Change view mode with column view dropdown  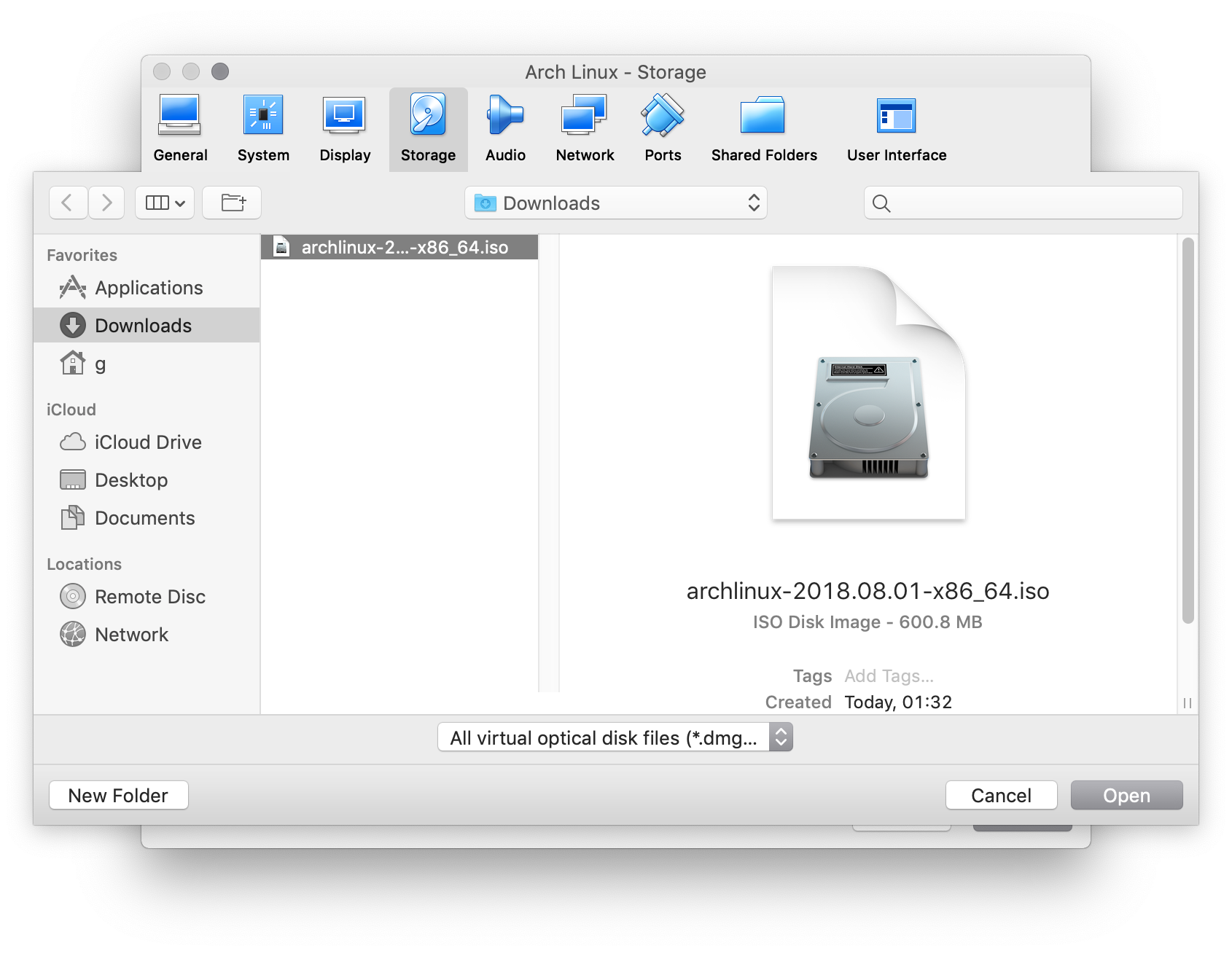165,203
